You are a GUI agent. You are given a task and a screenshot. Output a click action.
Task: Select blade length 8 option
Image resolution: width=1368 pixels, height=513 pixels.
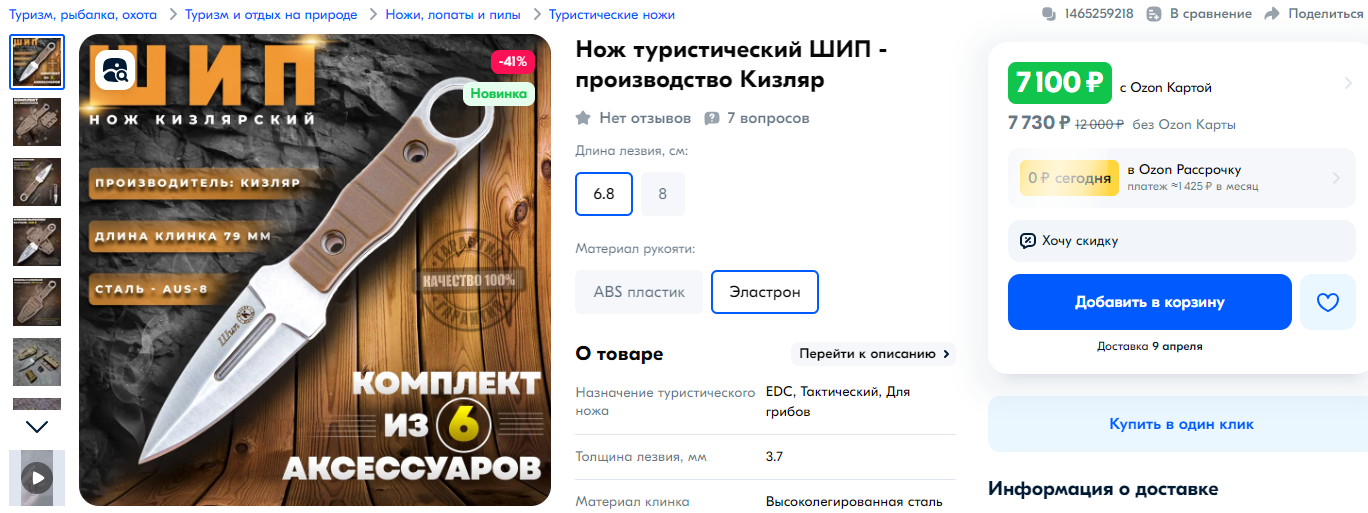coord(662,194)
